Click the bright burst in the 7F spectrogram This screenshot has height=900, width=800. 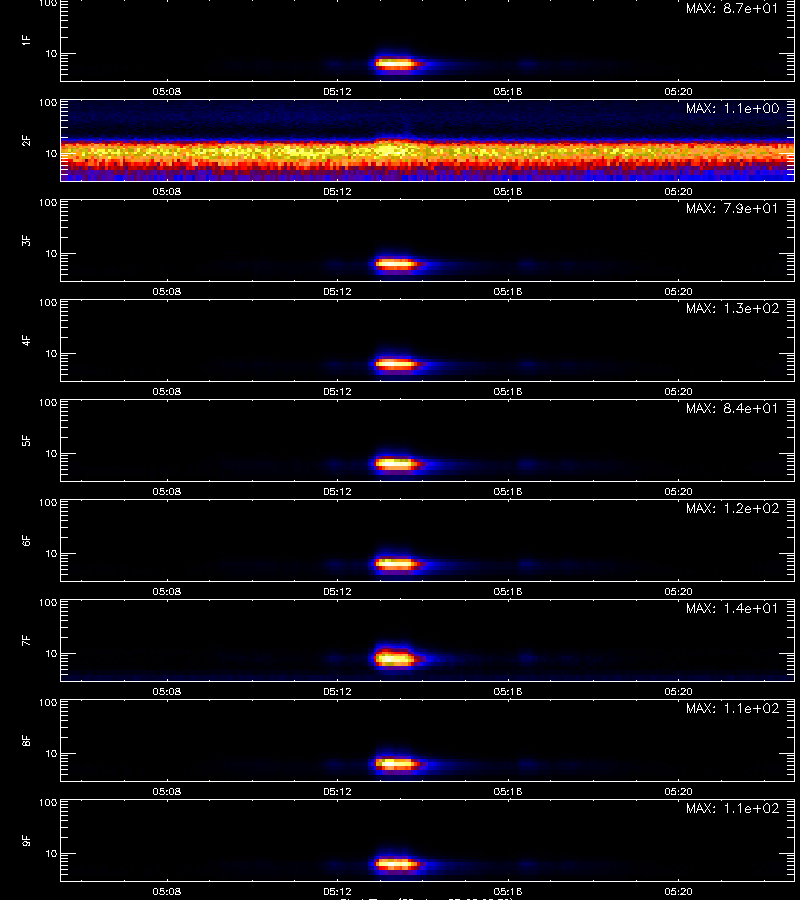(x=395, y=658)
